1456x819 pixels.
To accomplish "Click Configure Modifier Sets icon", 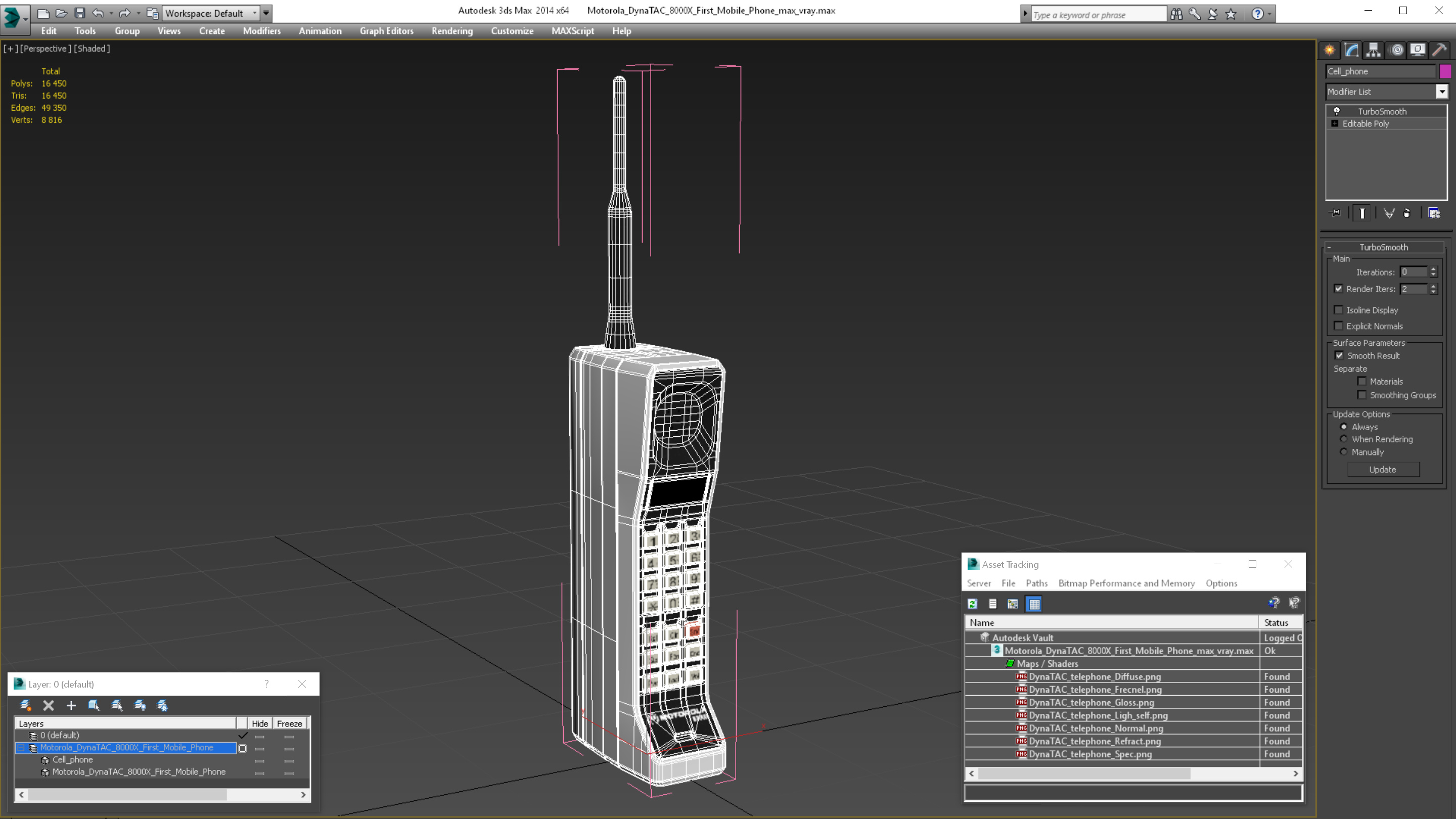I will [x=1434, y=213].
